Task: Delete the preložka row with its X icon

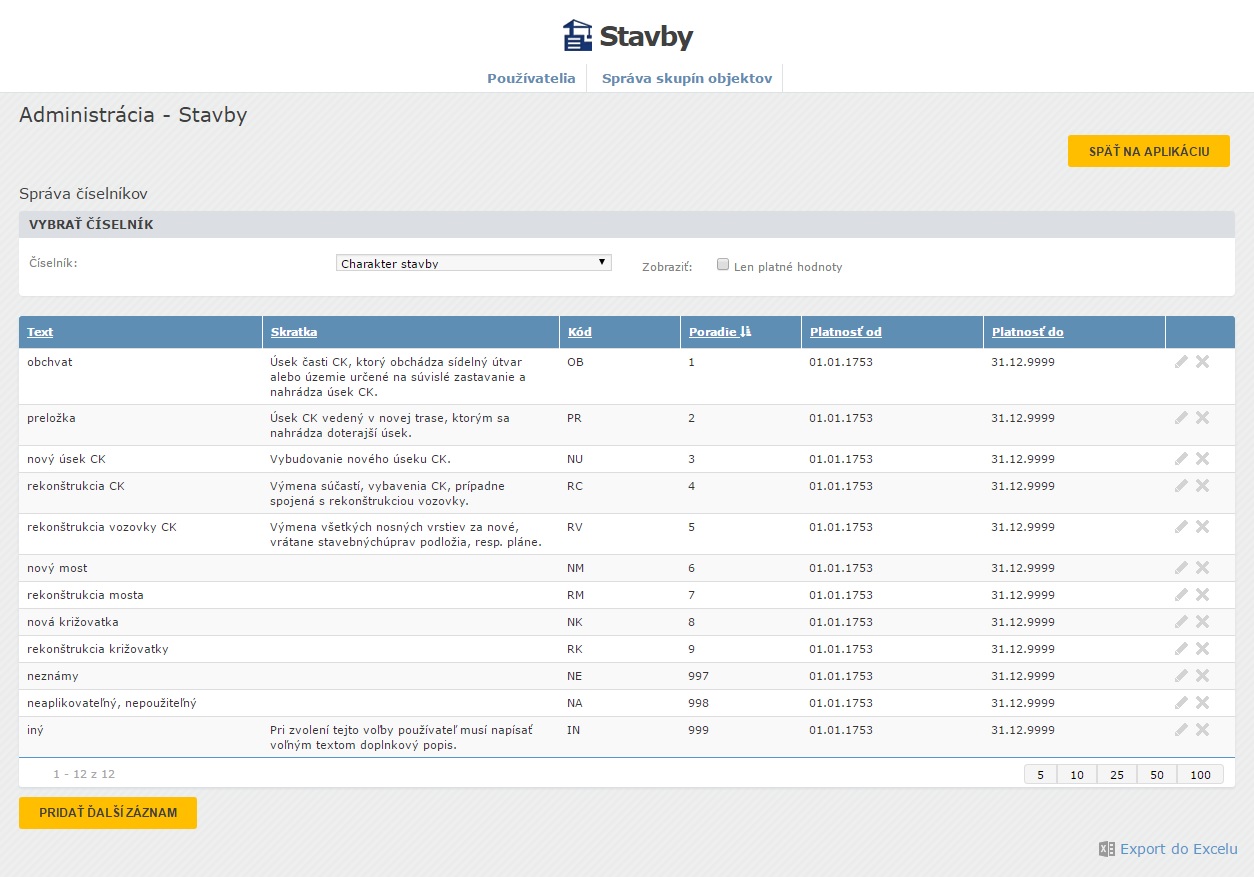Action: tap(1202, 418)
